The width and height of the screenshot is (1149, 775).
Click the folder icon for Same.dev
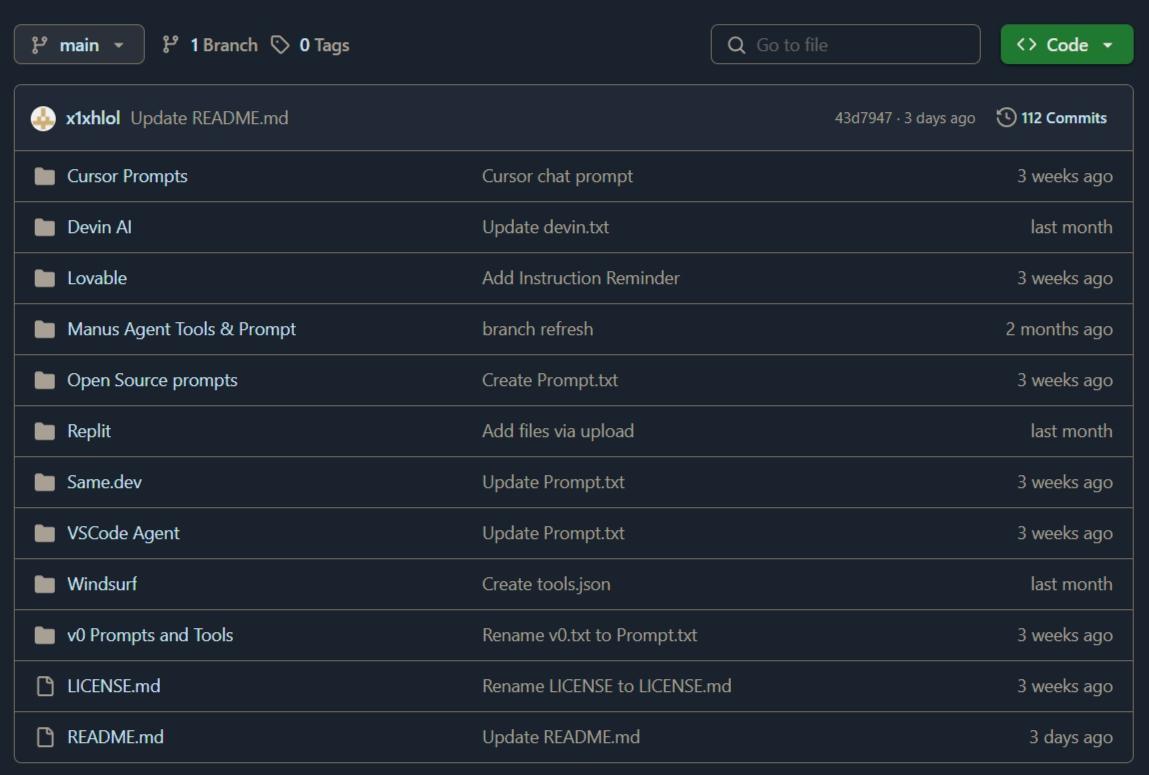[45, 482]
